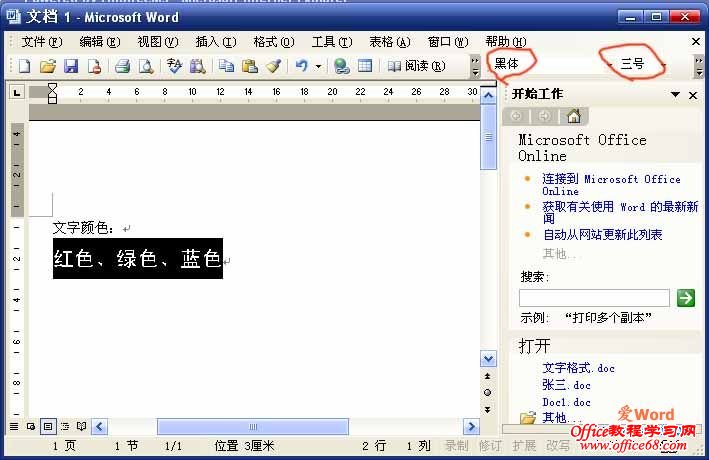This screenshot has width=709, height=460.
Task: Click the vertical scrollbar thumb
Action: [488, 136]
